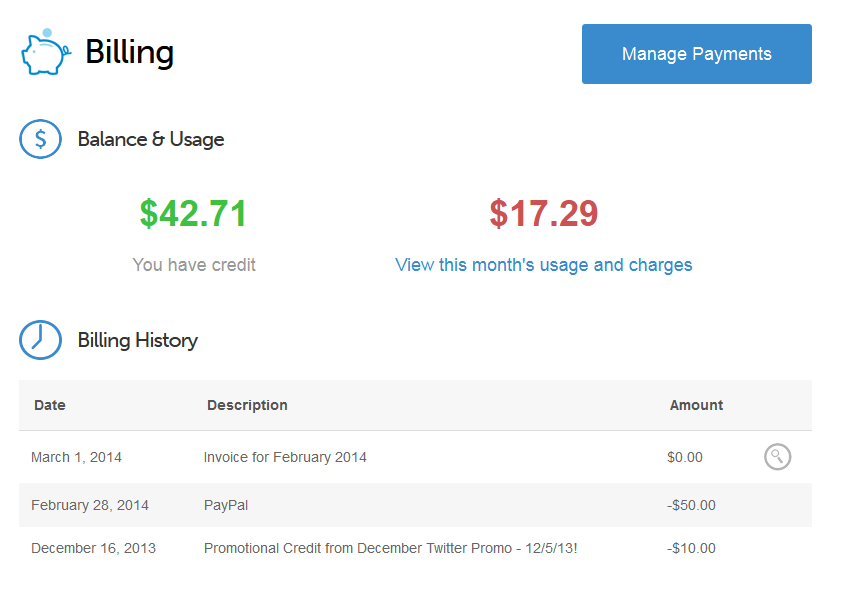Select the PayPal description cell
The height and width of the screenshot is (595, 851).
click(x=226, y=505)
